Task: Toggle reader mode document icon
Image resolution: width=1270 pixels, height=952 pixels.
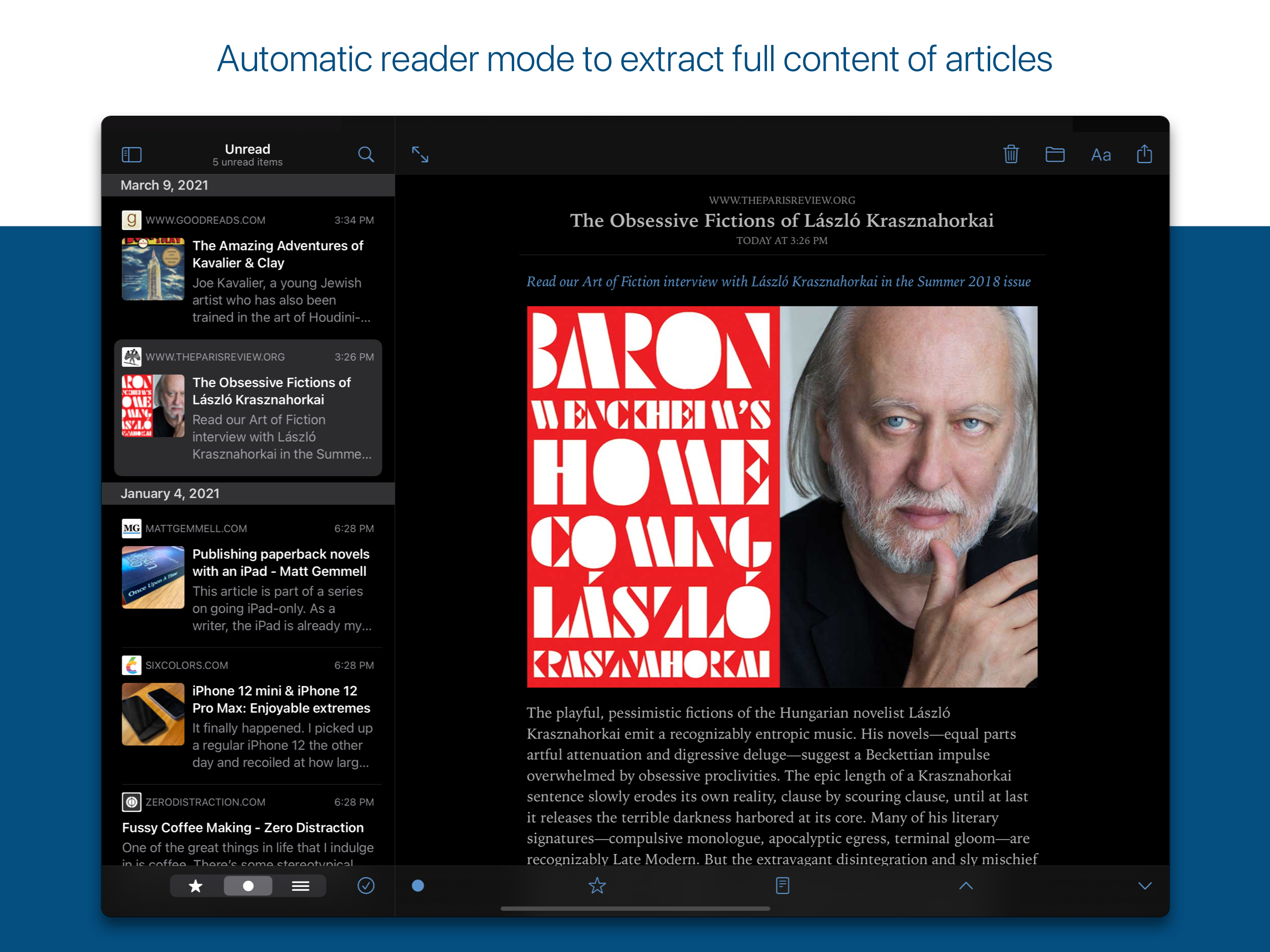Action: 782,886
